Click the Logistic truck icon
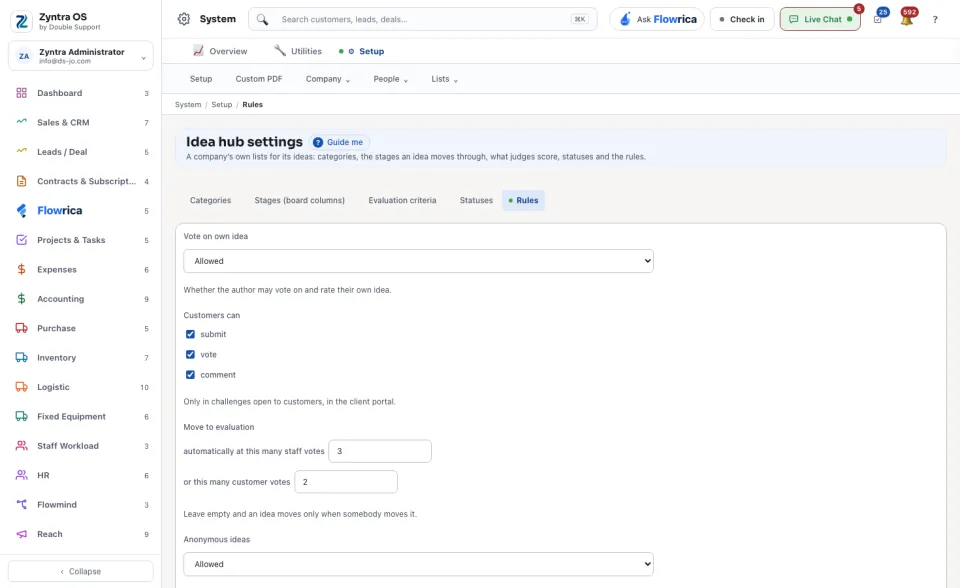This screenshot has height=588, width=960. pyautogui.click(x=21, y=387)
